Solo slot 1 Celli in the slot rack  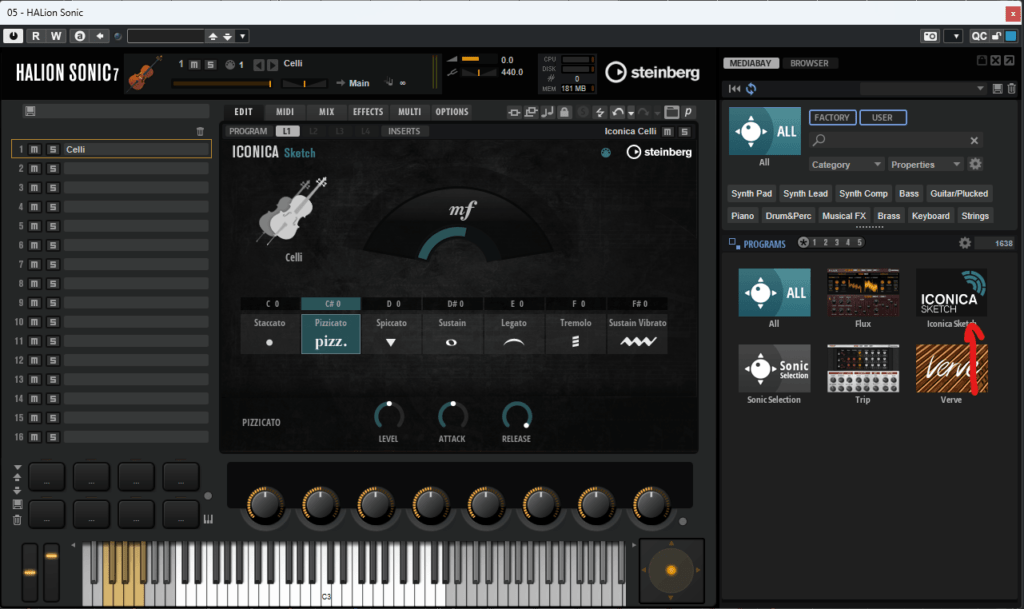tap(53, 149)
